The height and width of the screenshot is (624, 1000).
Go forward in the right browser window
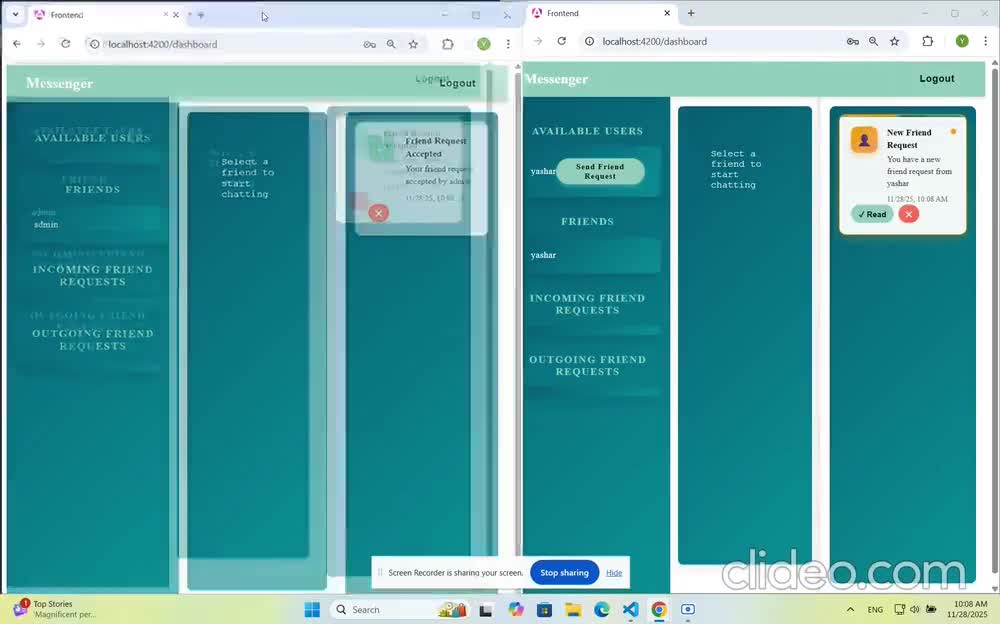(x=538, y=41)
